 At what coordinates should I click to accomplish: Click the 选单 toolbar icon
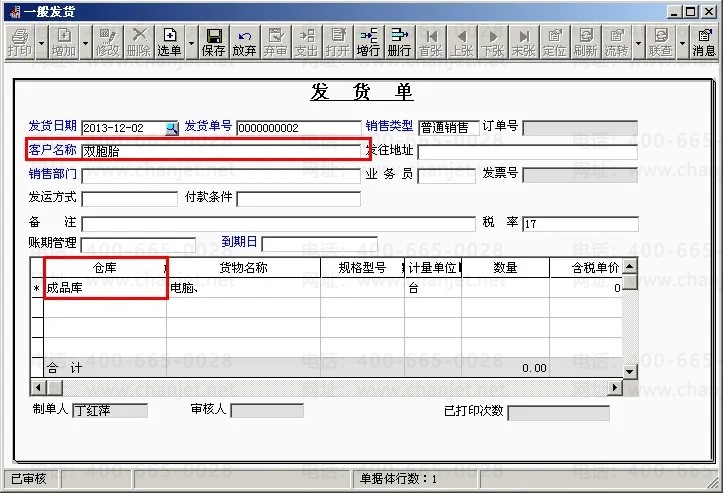coord(169,42)
